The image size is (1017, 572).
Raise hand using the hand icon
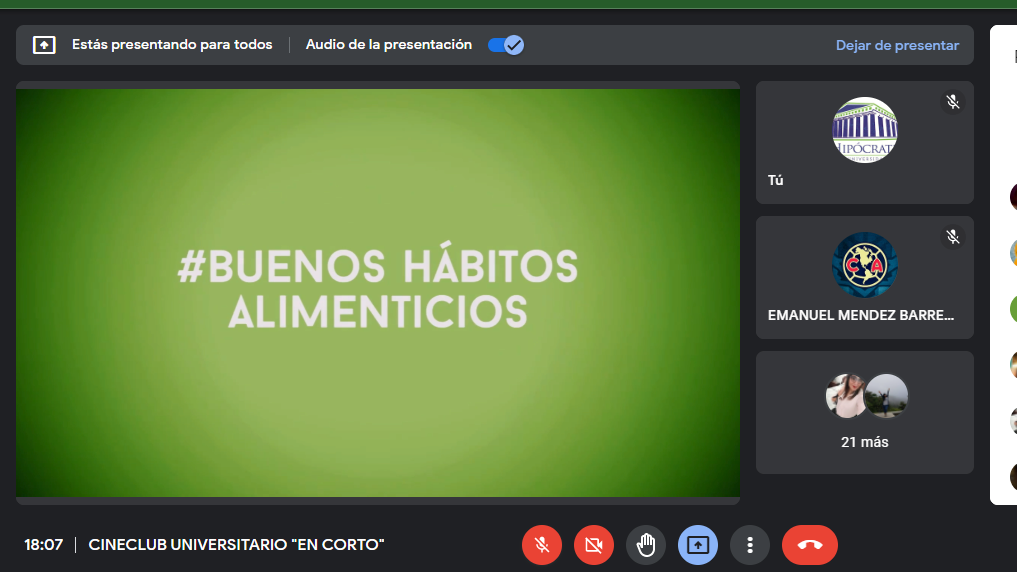646,545
